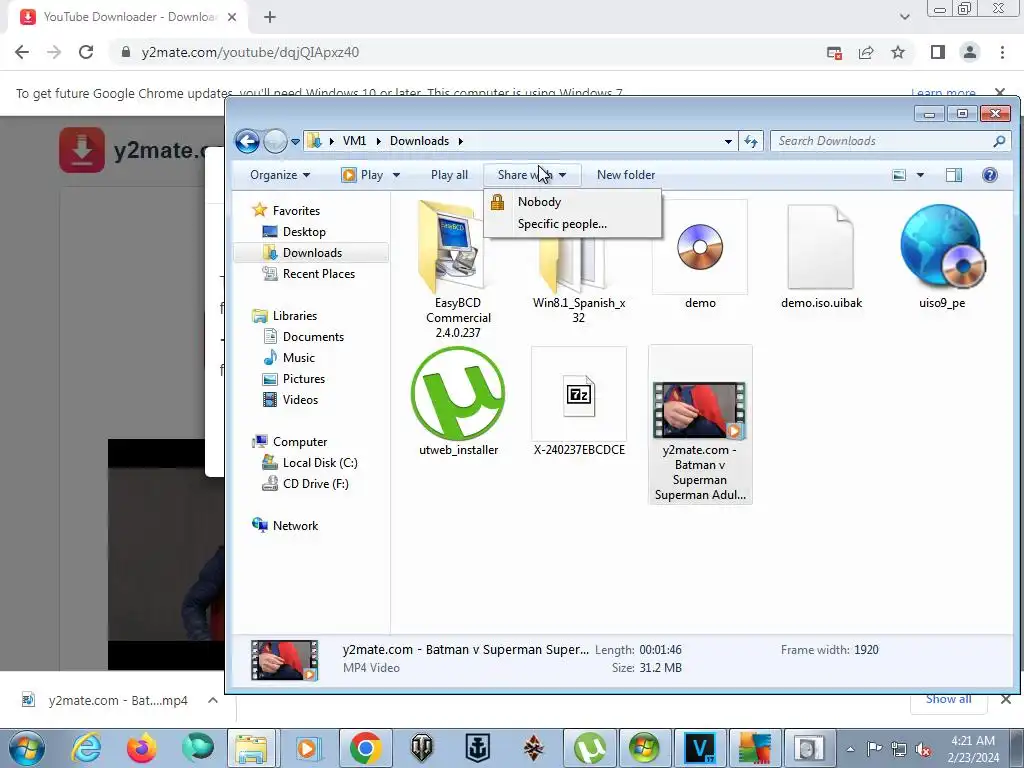Create a New folder
The width and height of the screenshot is (1024, 768).
626,175
